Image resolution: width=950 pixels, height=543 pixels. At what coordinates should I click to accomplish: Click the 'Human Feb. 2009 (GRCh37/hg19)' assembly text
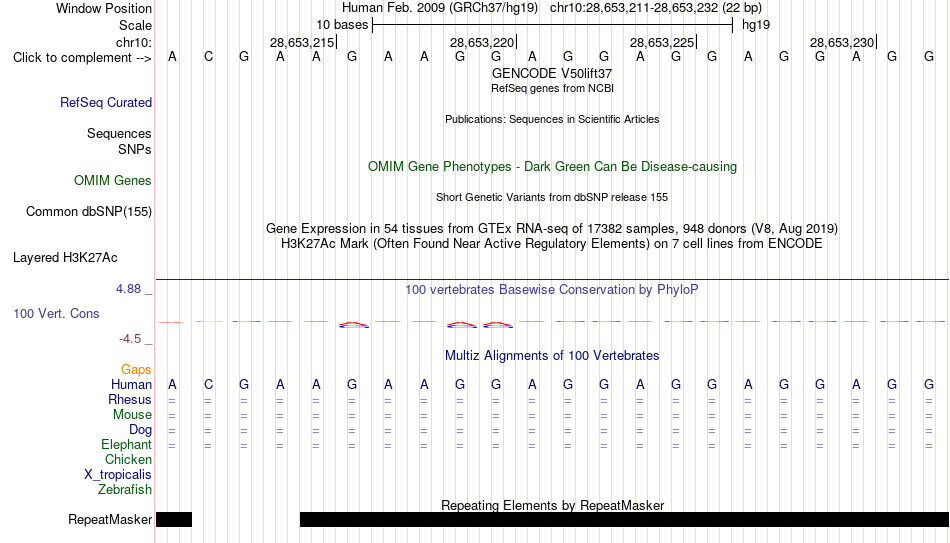(440, 8)
